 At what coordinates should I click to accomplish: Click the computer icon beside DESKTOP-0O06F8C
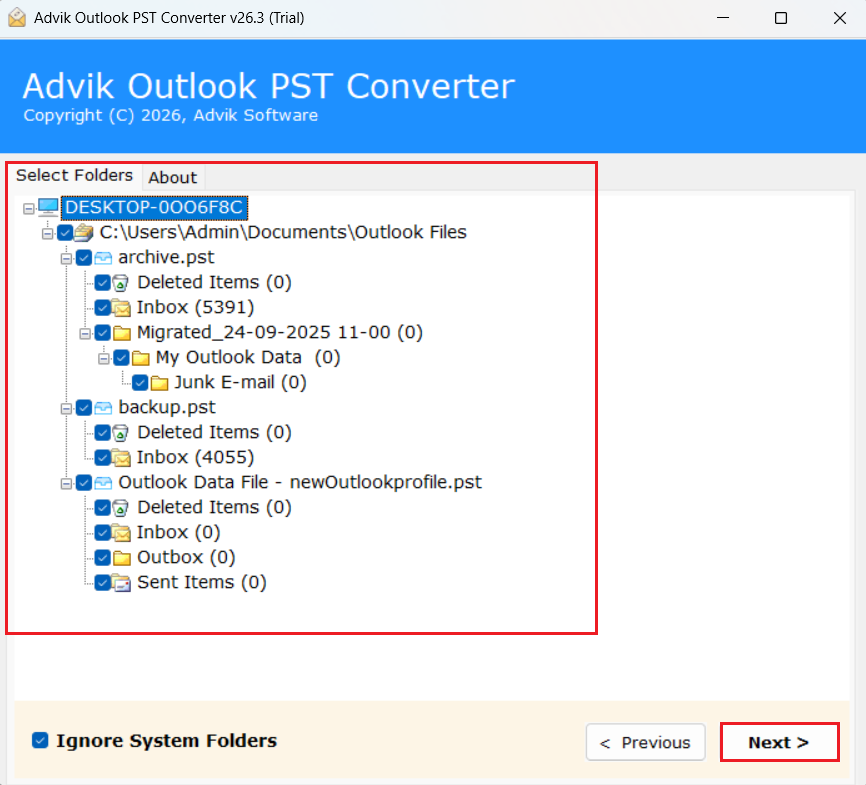[48, 208]
